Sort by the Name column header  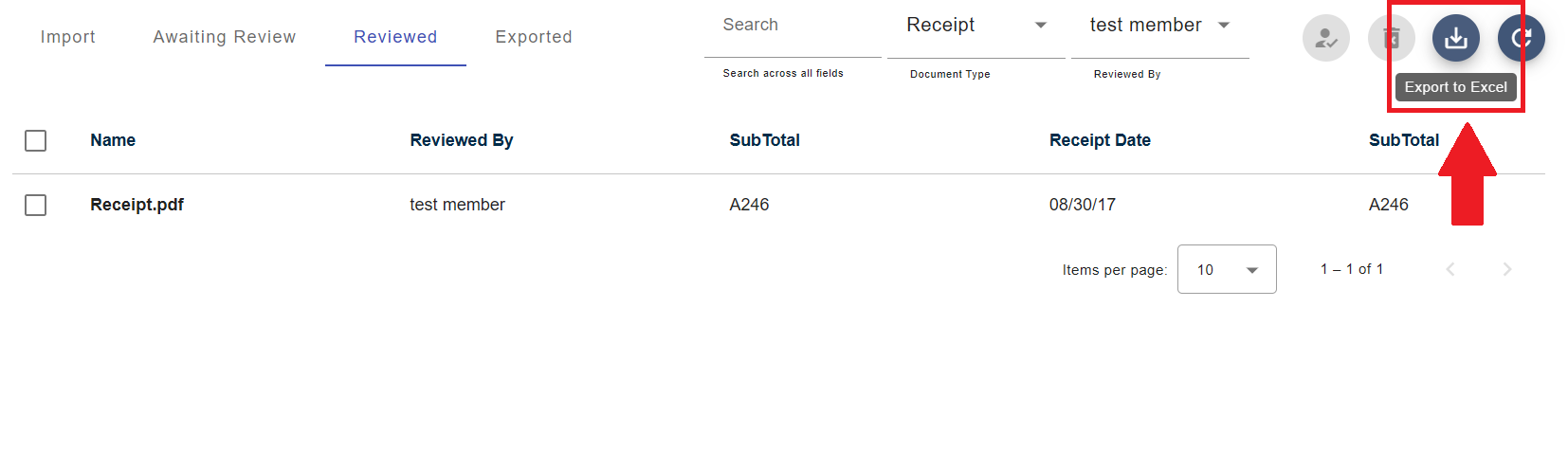113,140
